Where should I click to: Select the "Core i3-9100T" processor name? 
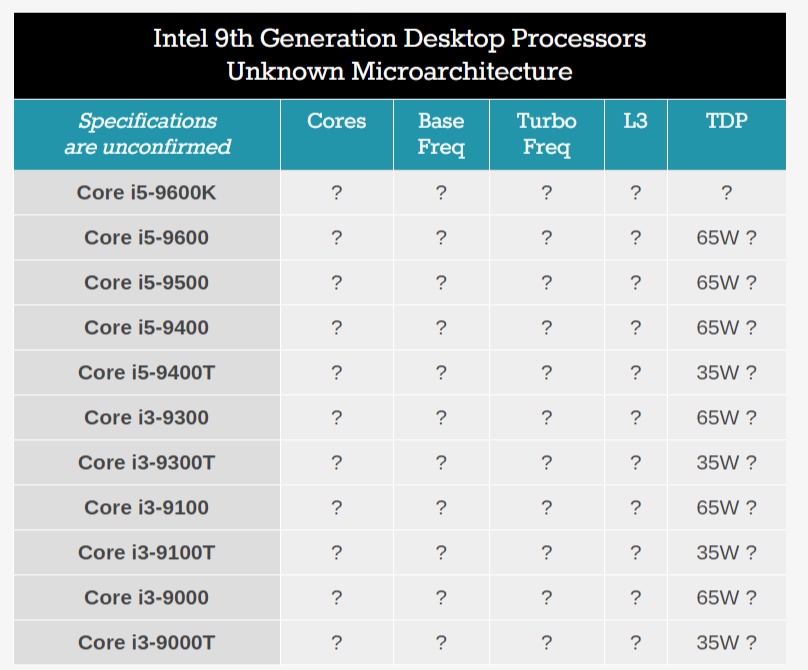146,552
